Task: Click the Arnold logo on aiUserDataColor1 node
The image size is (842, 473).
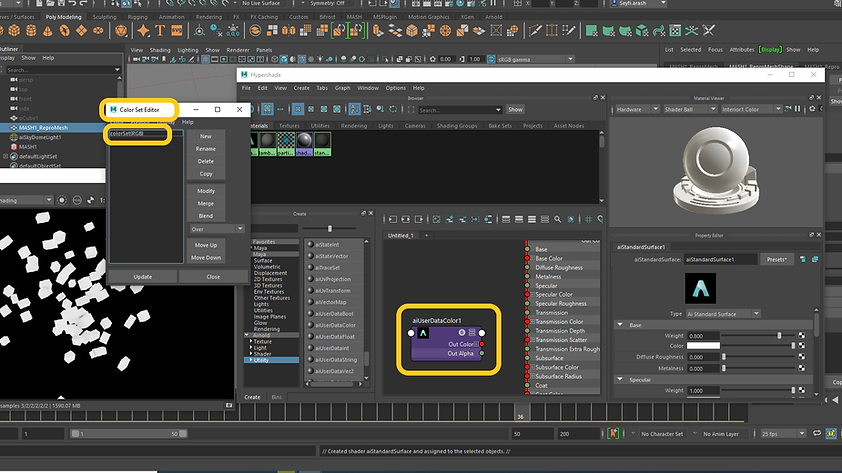Action: click(x=423, y=333)
